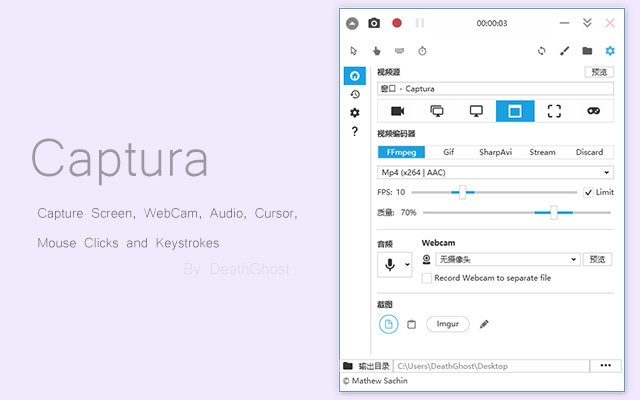Click the video source preview button
640x400 pixels.
(x=599, y=72)
